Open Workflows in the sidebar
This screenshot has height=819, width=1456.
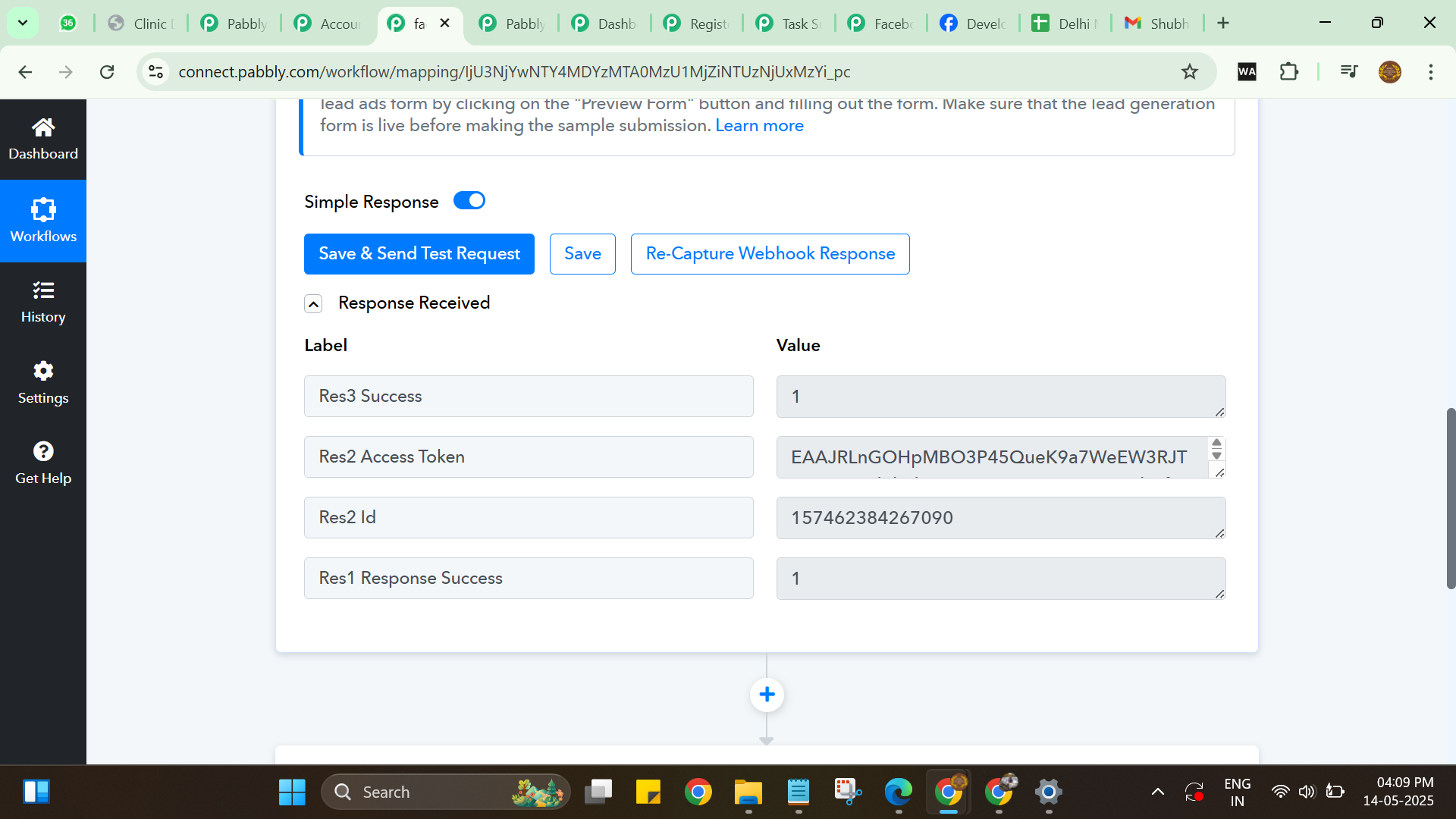[x=43, y=221]
